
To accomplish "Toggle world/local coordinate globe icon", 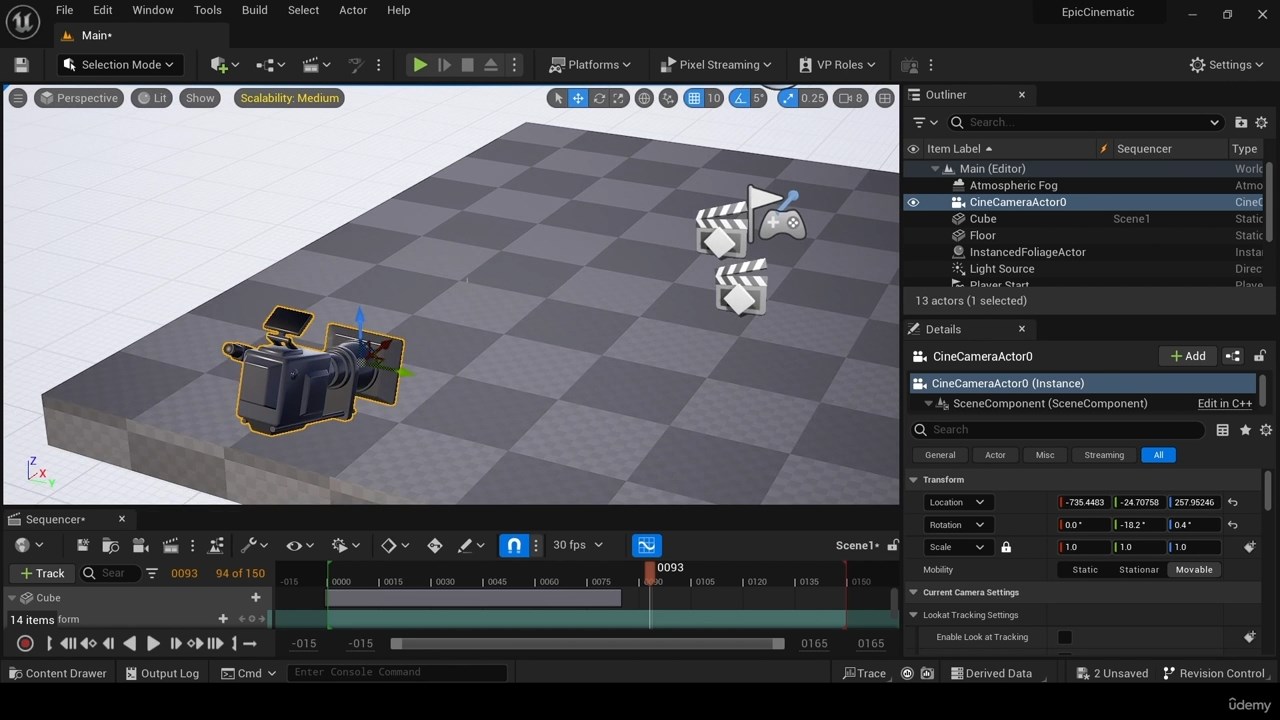I will click(645, 98).
